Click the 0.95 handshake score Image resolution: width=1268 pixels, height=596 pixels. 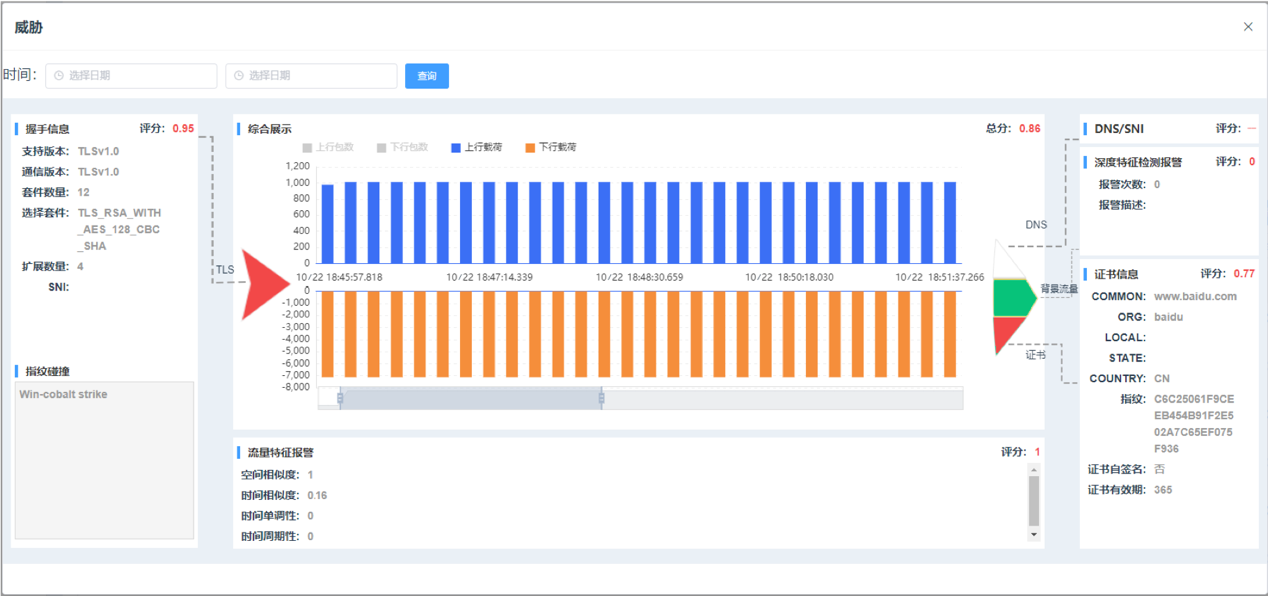click(x=184, y=129)
